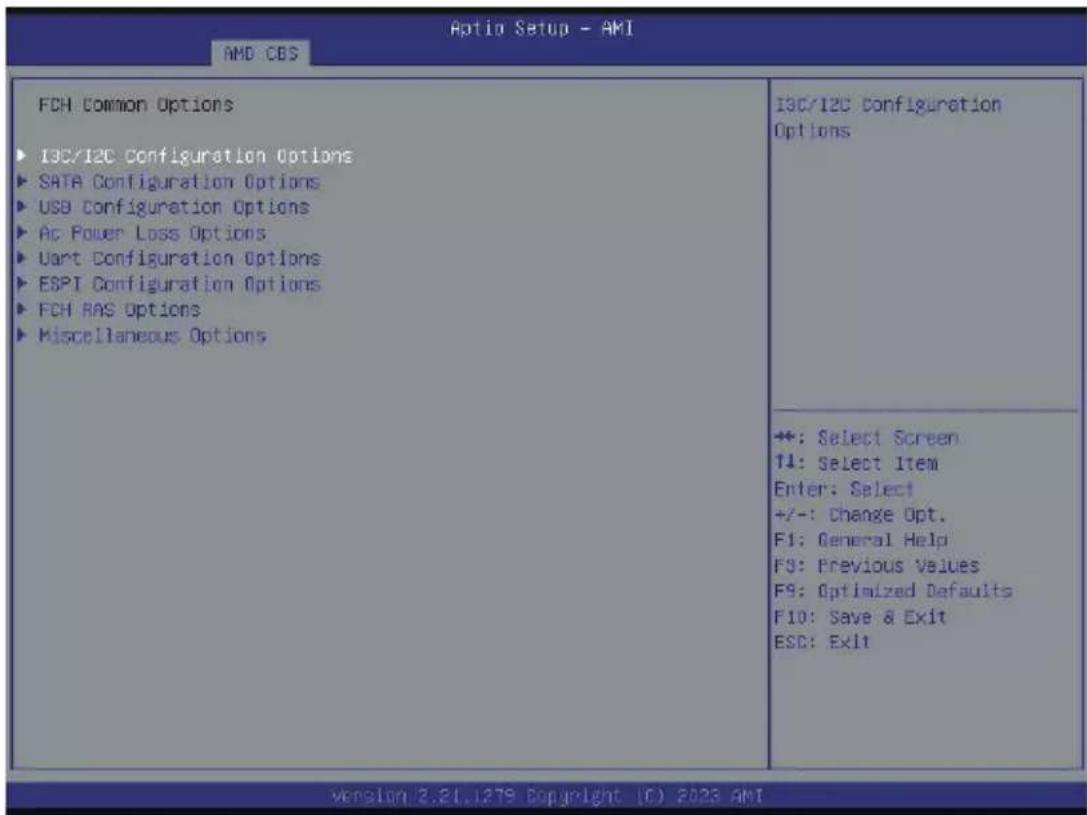The image size is (1087, 815).
Task: Open Uart Configuration Options submenu
Action: (x=179, y=258)
